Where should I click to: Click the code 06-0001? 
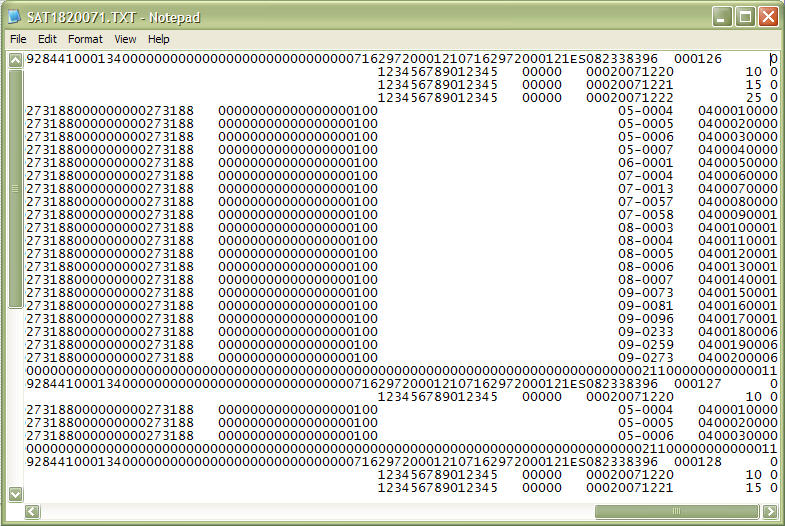click(x=646, y=163)
